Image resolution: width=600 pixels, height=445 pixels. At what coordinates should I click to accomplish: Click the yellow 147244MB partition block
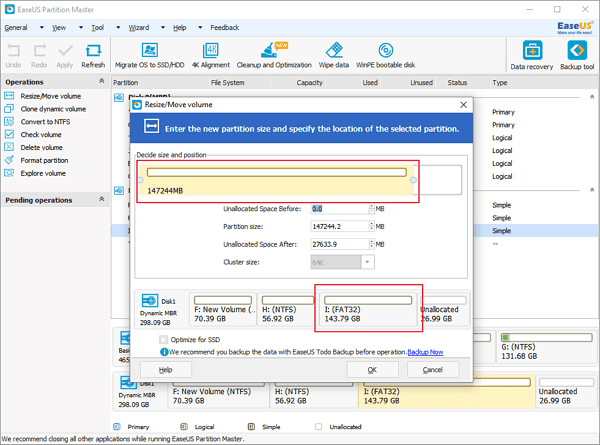point(277,180)
